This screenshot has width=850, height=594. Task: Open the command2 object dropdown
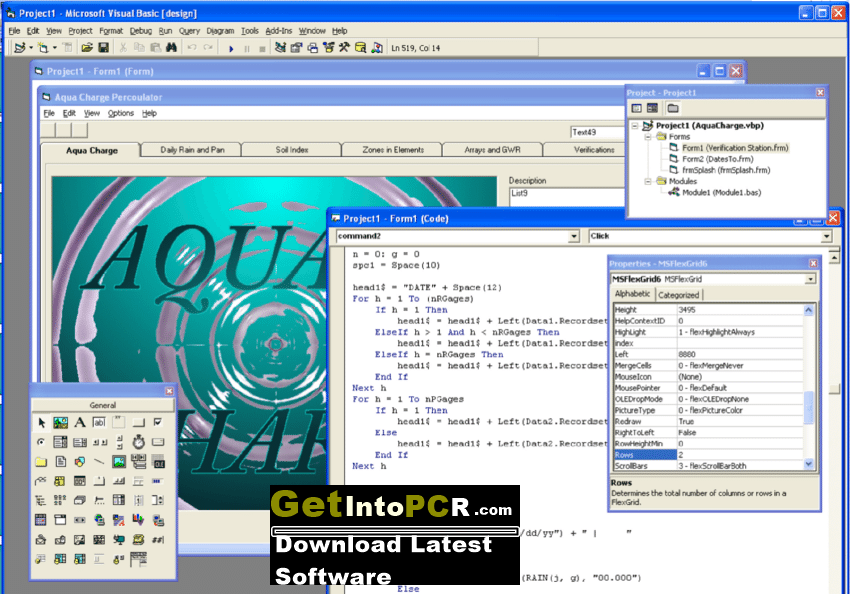point(574,236)
